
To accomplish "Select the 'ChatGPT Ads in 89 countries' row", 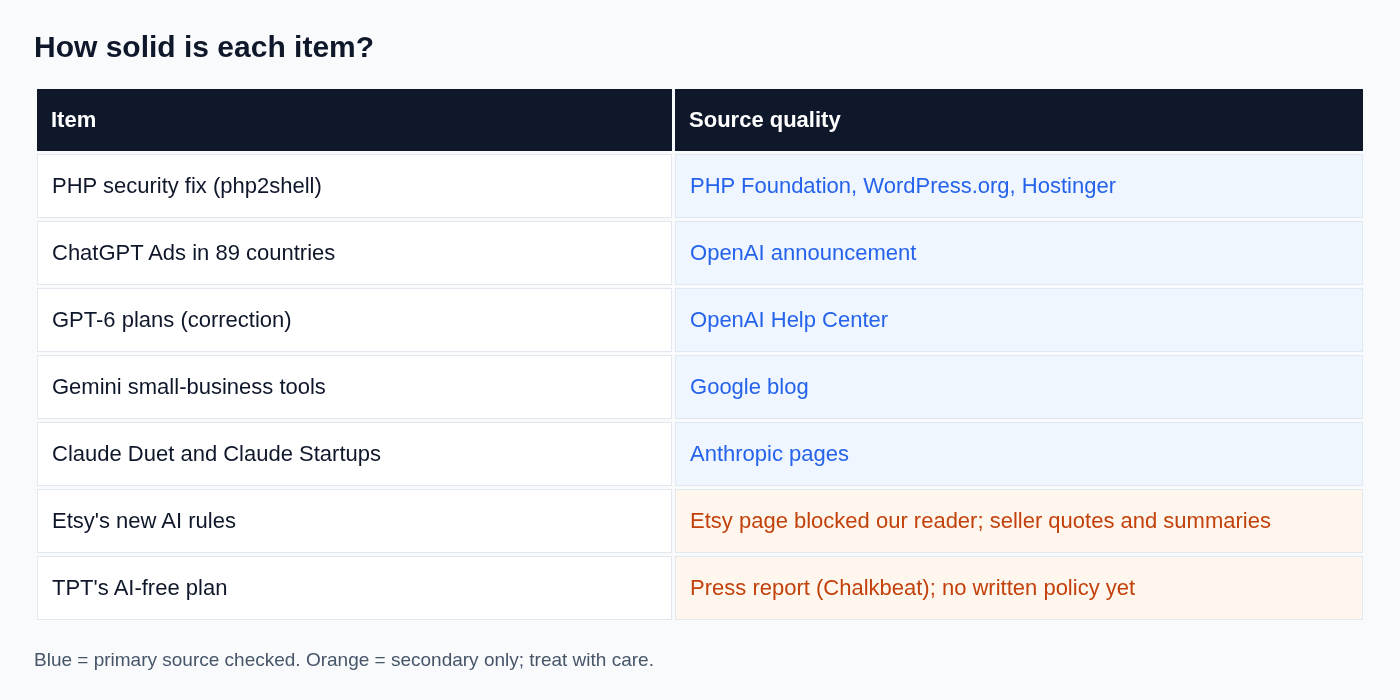I will pos(700,253).
